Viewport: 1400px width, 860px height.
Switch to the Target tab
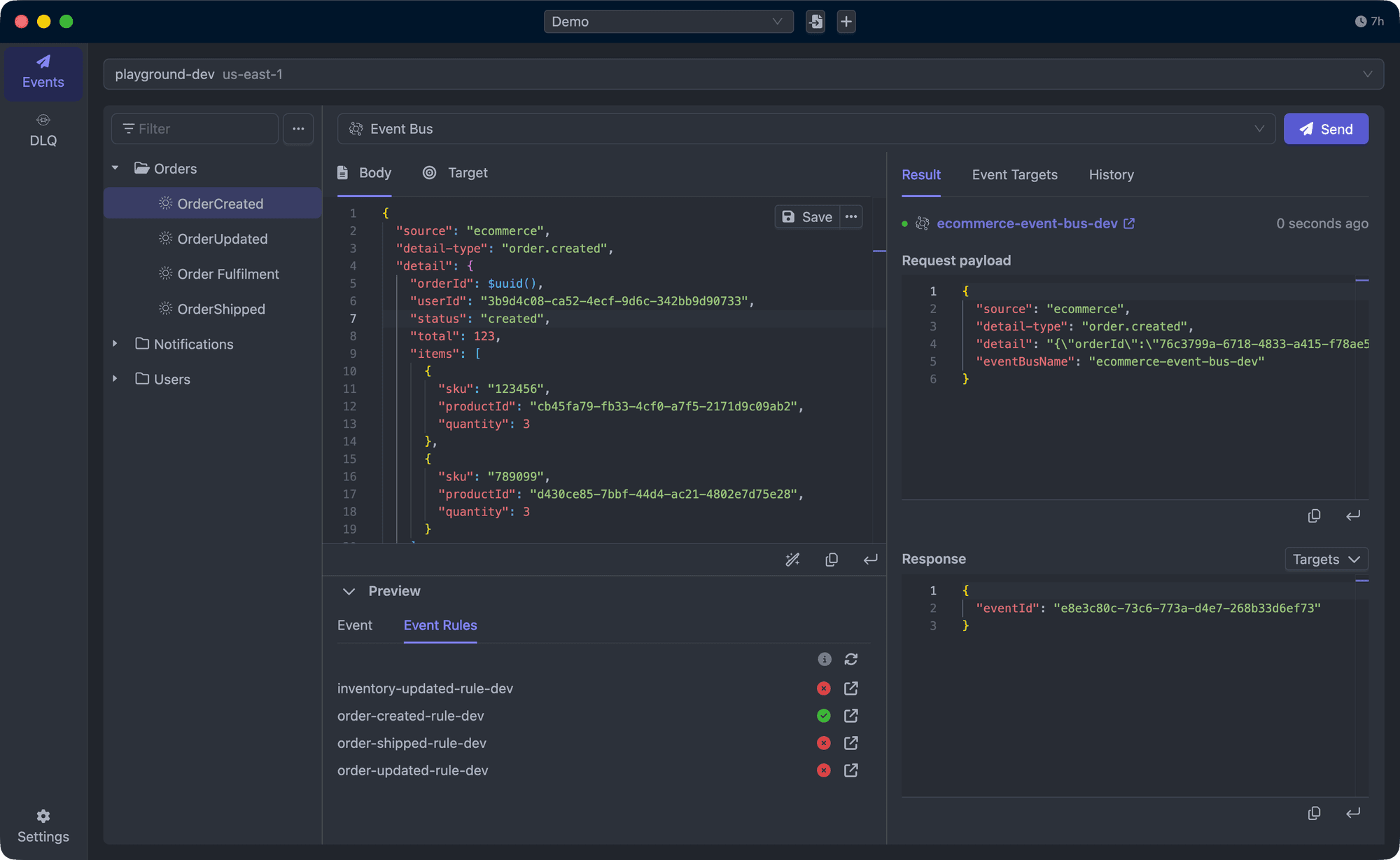coord(455,173)
